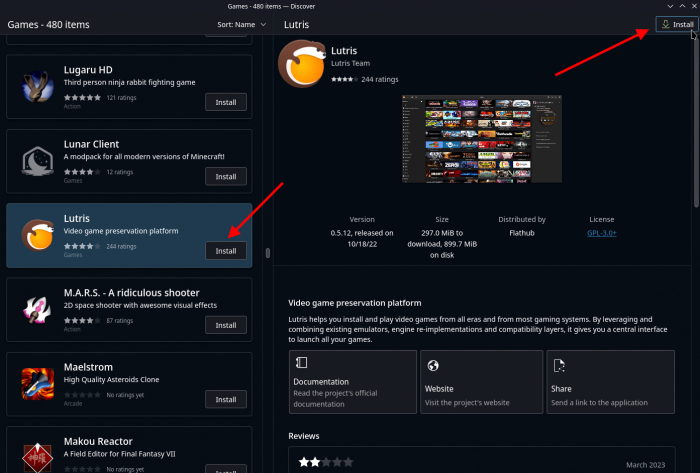
Task: Open the project's Website card
Action: pos(481,382)
